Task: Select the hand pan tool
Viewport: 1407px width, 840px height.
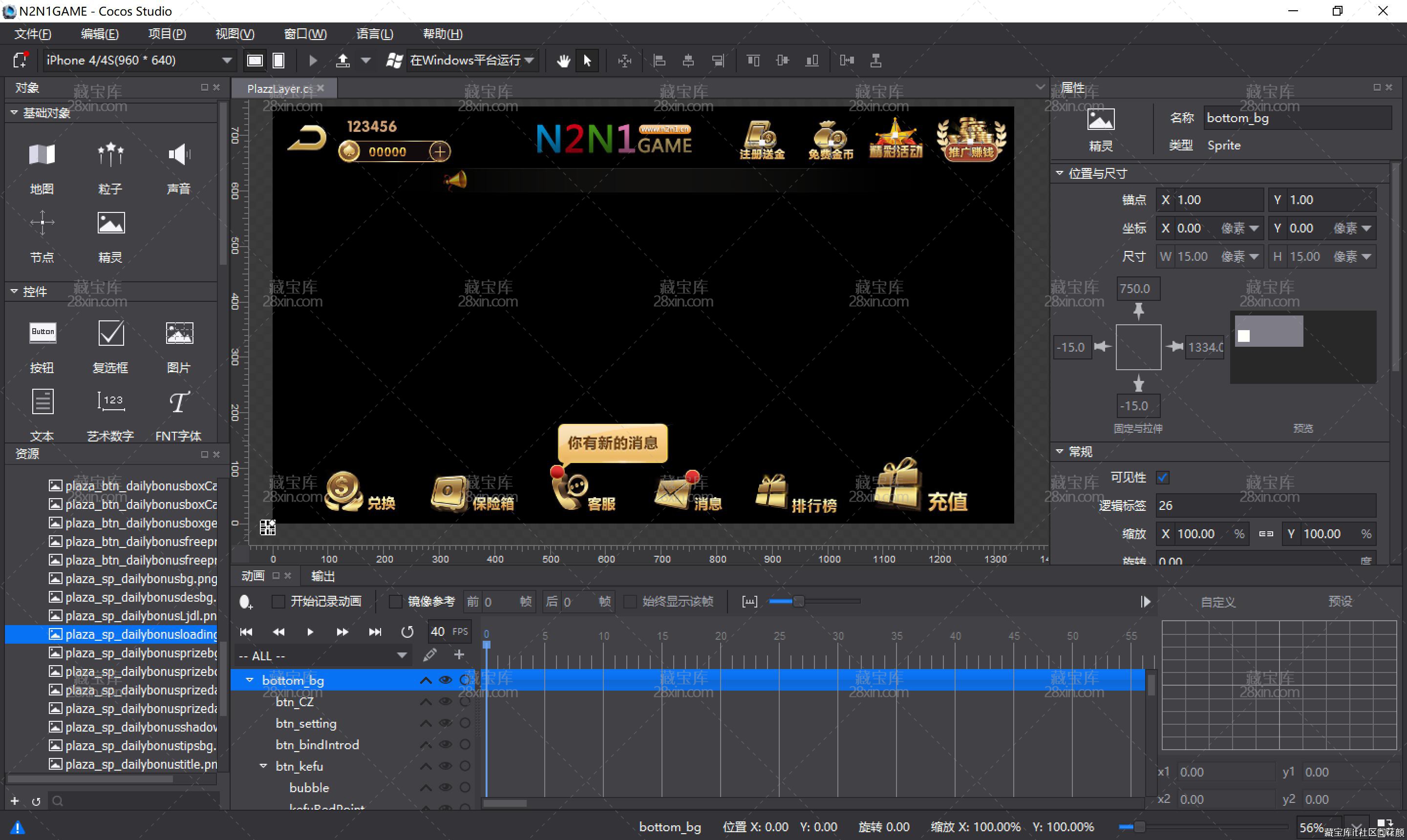Action: click(x=563, y=61)
